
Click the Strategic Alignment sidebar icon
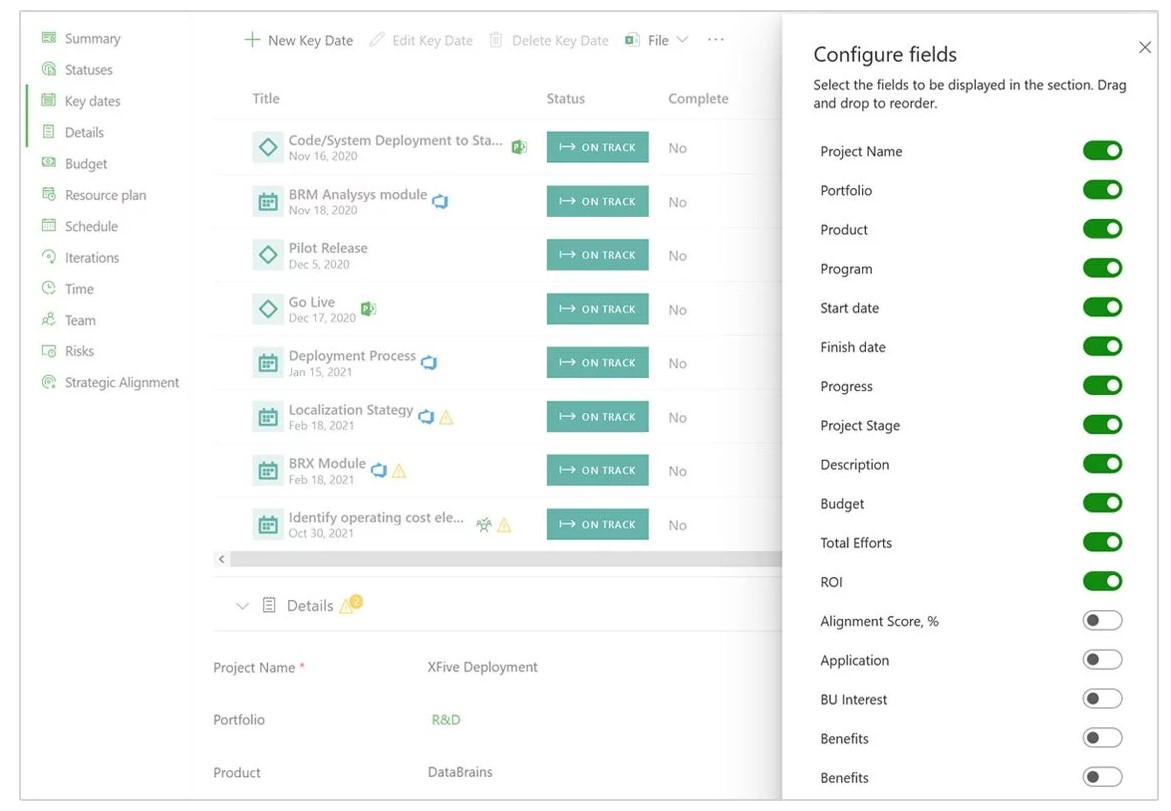click(x=48, y=382)
